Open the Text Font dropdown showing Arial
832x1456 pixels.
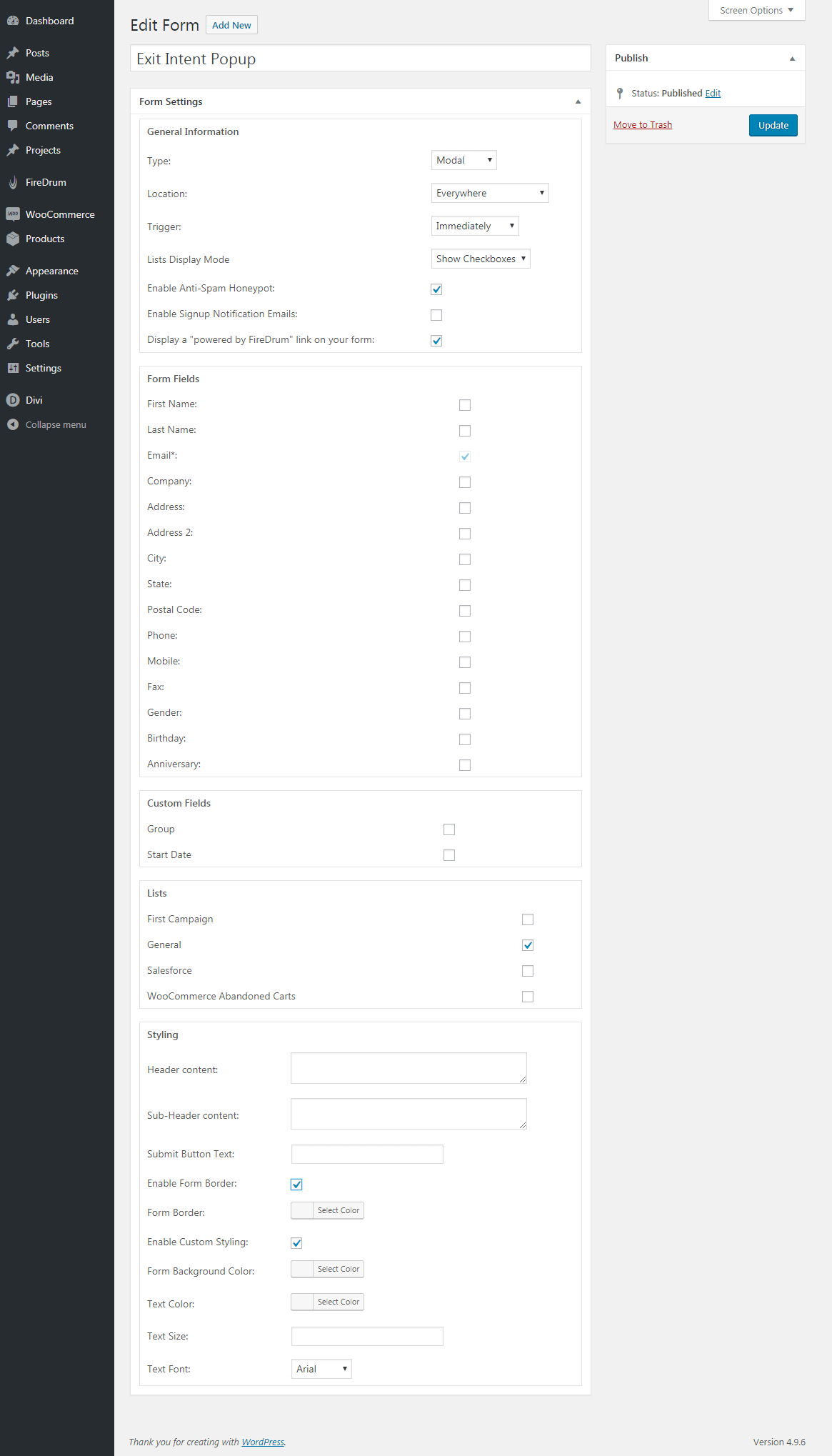coord(321,1369)
